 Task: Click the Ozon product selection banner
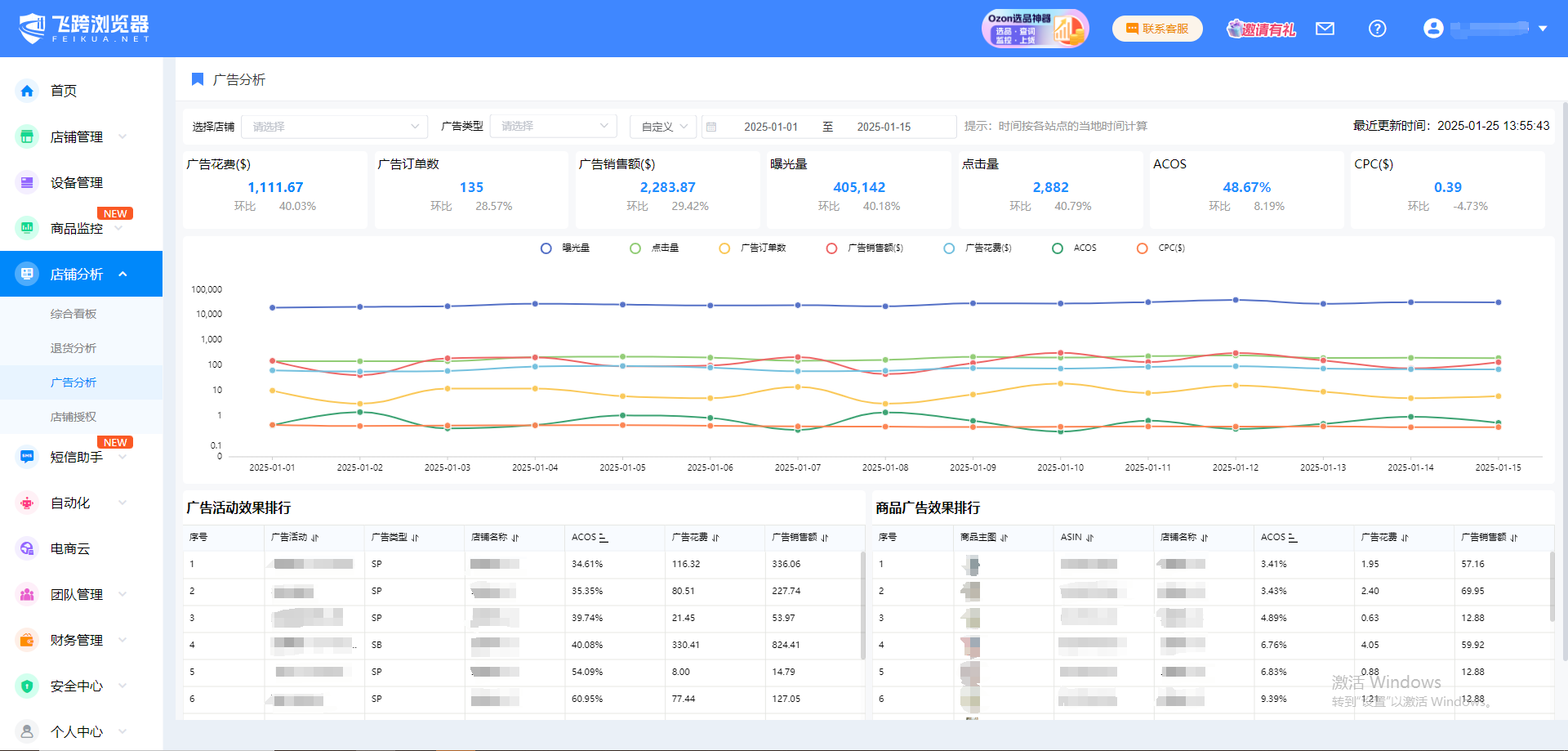(1035, 29)
